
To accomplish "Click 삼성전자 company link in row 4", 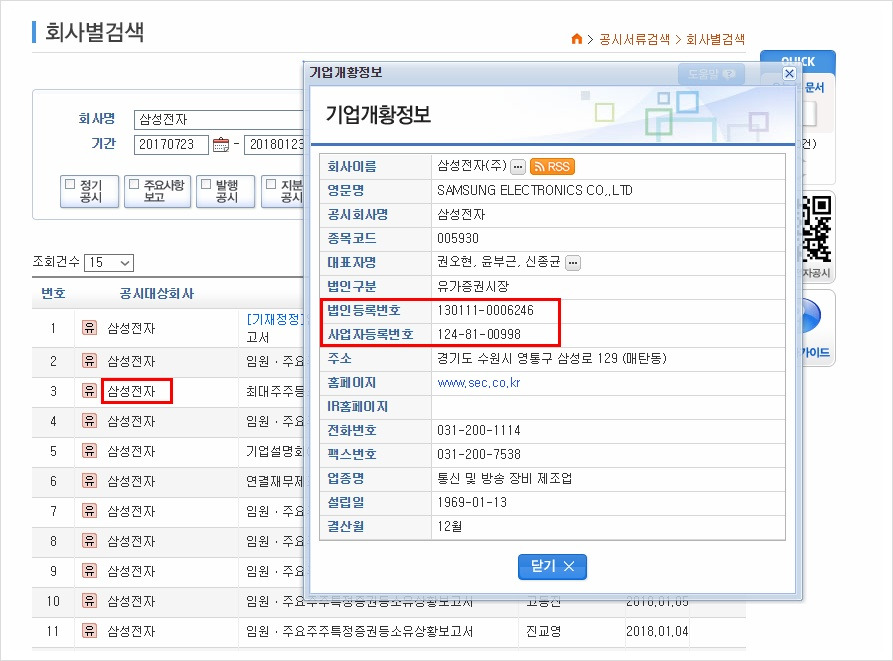I will [132, 421].
